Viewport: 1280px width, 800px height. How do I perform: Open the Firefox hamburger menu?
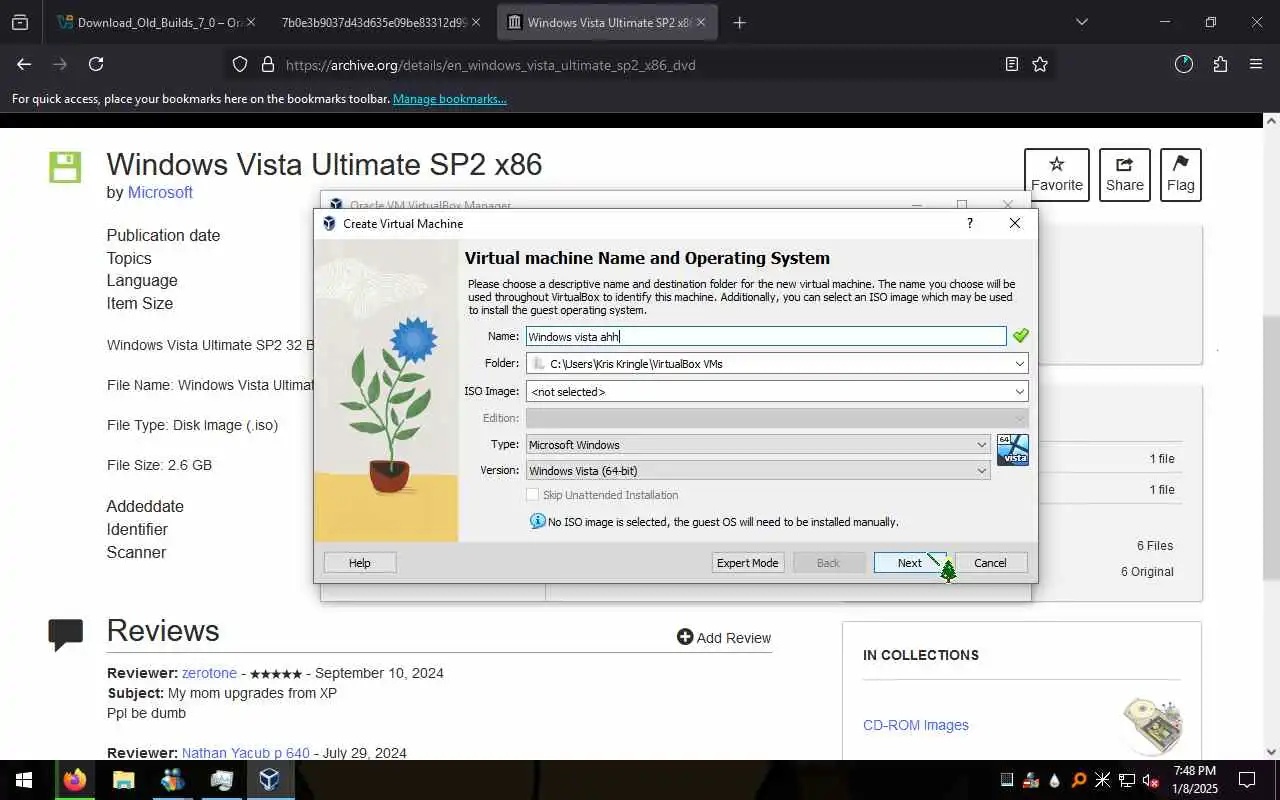pyautogui.click(x=1256, y=64)
